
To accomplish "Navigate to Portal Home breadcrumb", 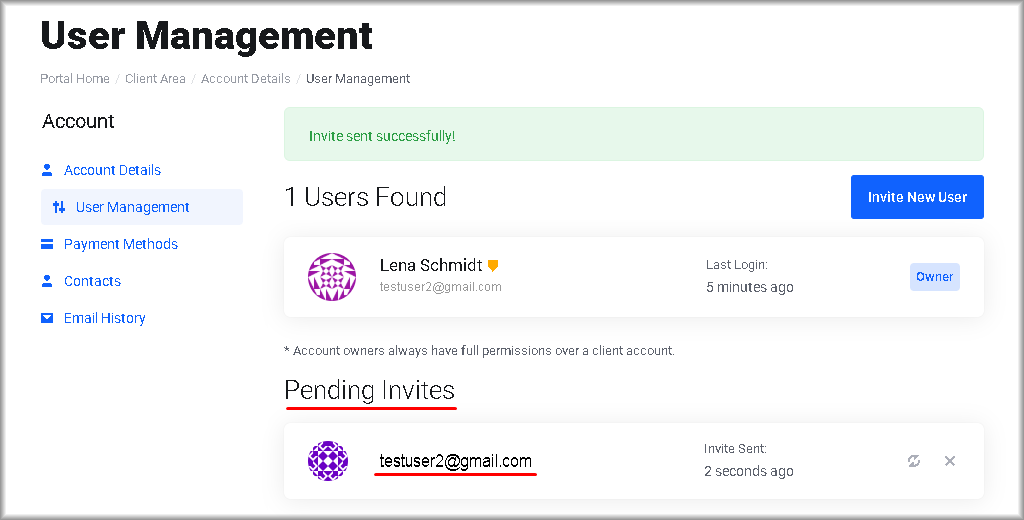I will click(x=75, y=79).
